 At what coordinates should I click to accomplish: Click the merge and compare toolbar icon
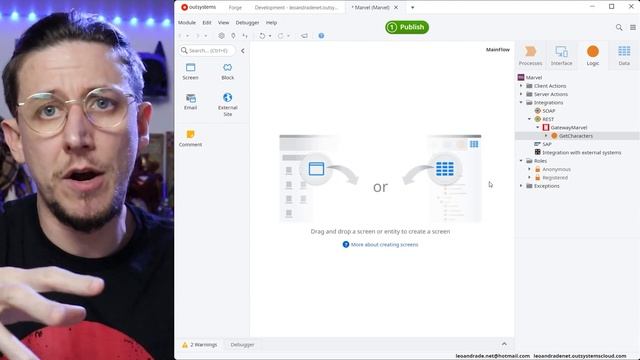[245, 36]
